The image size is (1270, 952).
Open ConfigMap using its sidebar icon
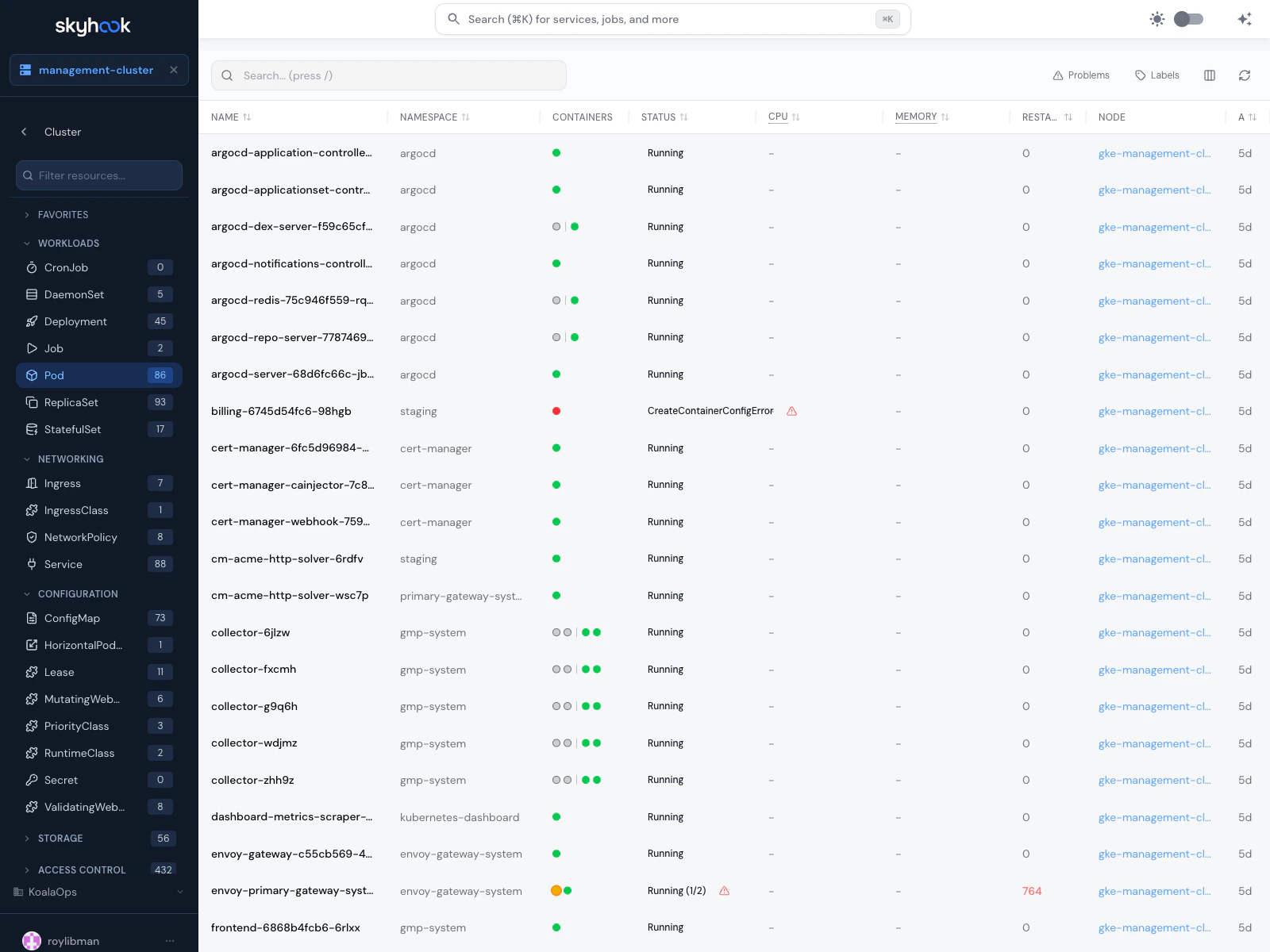(x=31, y=618)
